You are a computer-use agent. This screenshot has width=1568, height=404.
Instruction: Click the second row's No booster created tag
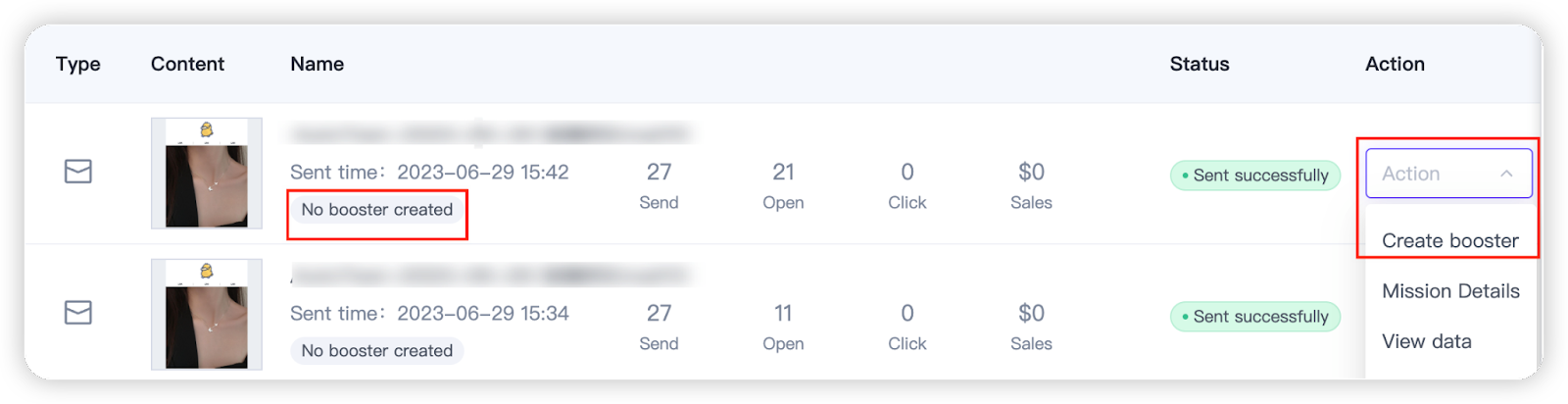click(377, 351)
